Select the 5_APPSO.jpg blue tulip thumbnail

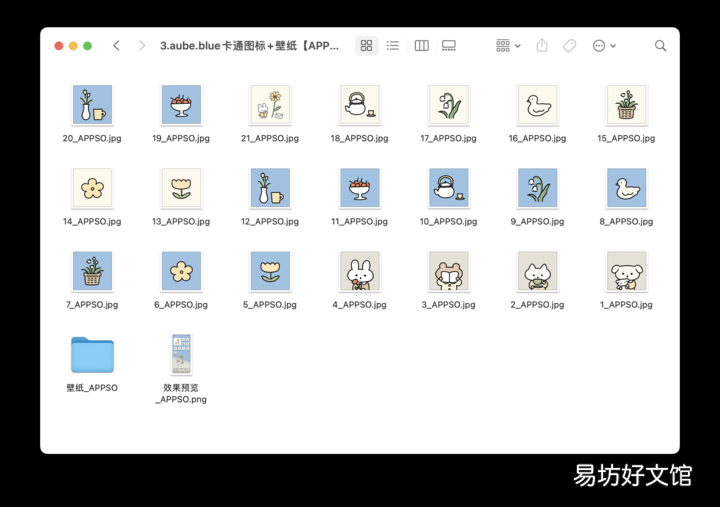270,271
